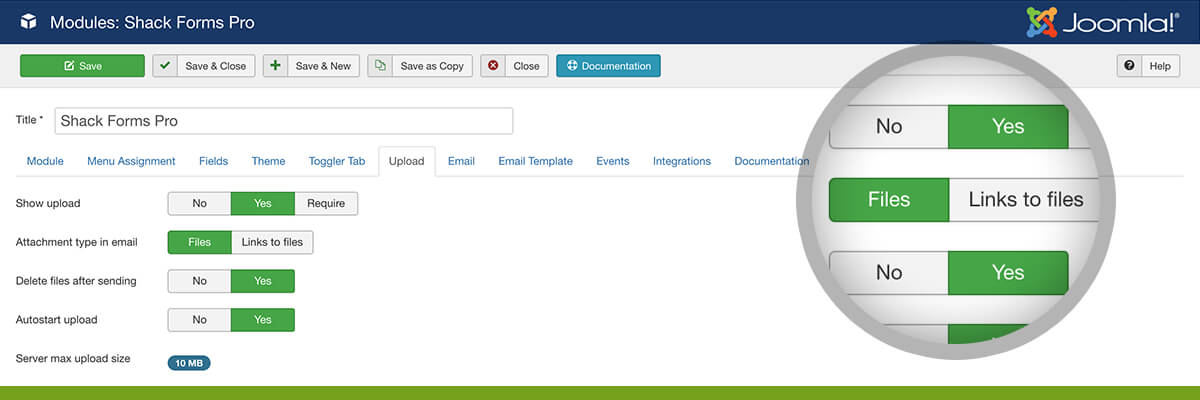The image size is (1200, 400).
Task: Click the copy icon on Save as Copy
Action: [380, 66]
